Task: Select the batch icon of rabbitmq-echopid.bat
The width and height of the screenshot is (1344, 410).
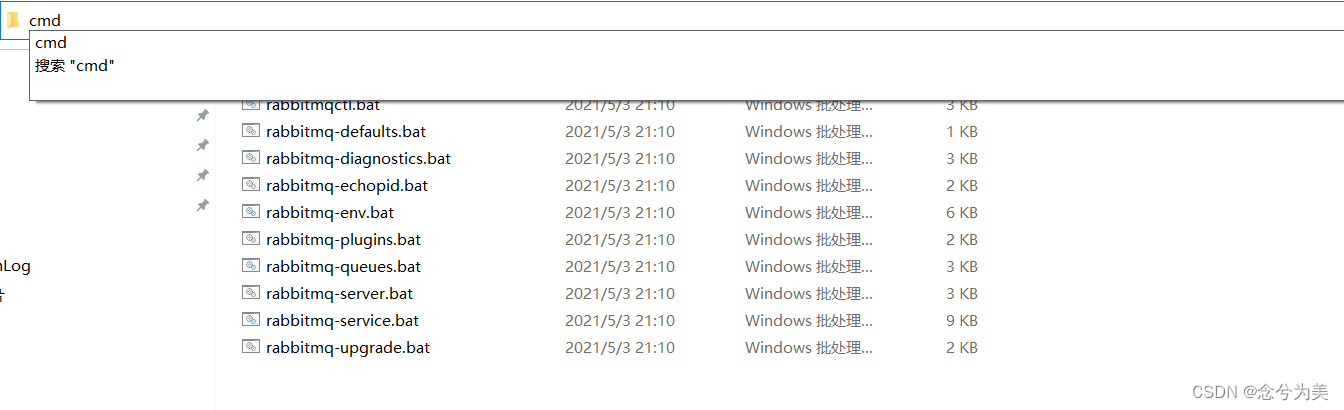Action: tap(250, 185)
